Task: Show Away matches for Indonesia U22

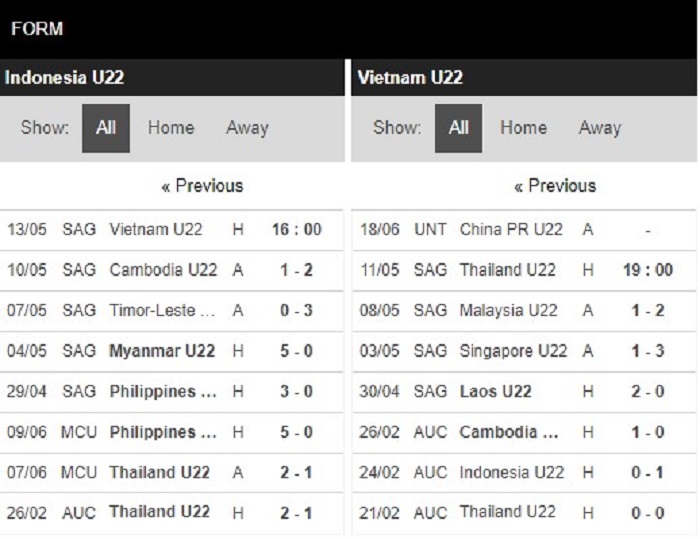Action: tap(247, 128)
